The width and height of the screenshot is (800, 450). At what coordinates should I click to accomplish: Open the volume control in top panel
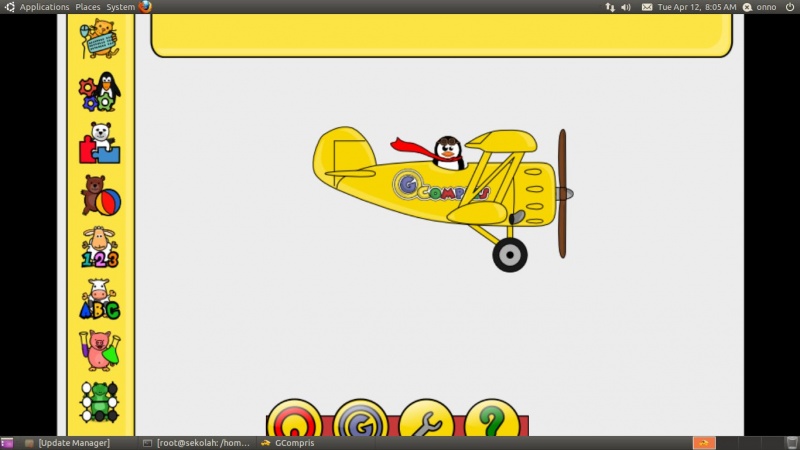[x=626, y=7]
